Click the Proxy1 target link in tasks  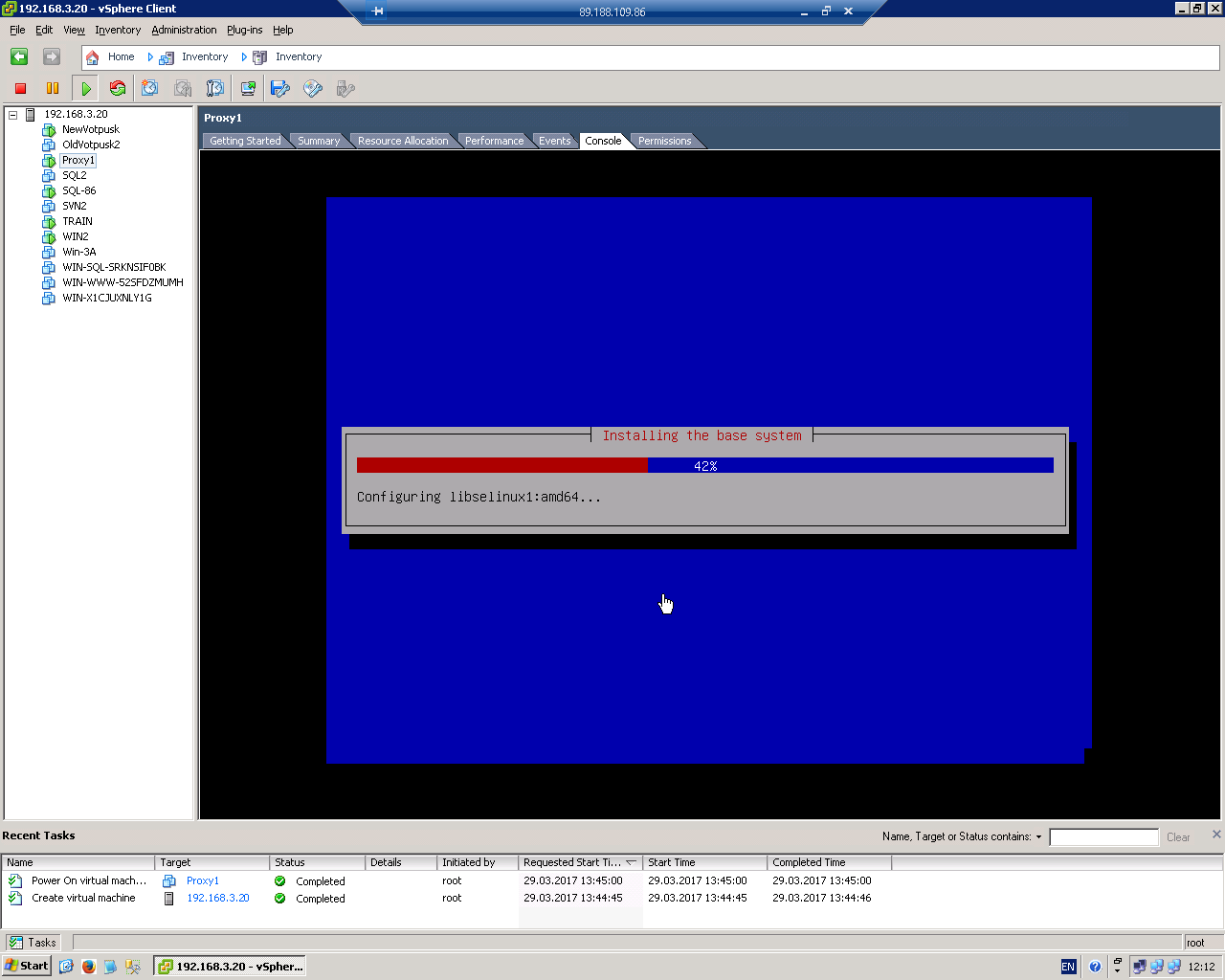[203, 881]
